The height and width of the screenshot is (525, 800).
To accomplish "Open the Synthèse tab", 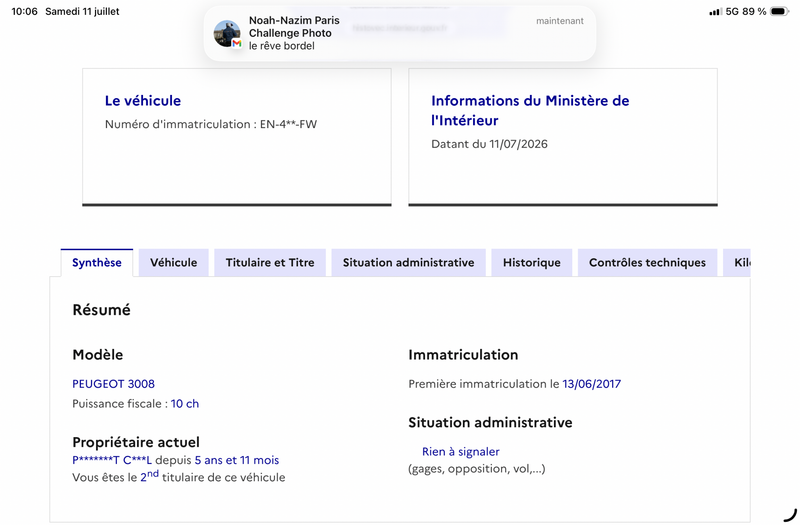I will click(97, 263).
